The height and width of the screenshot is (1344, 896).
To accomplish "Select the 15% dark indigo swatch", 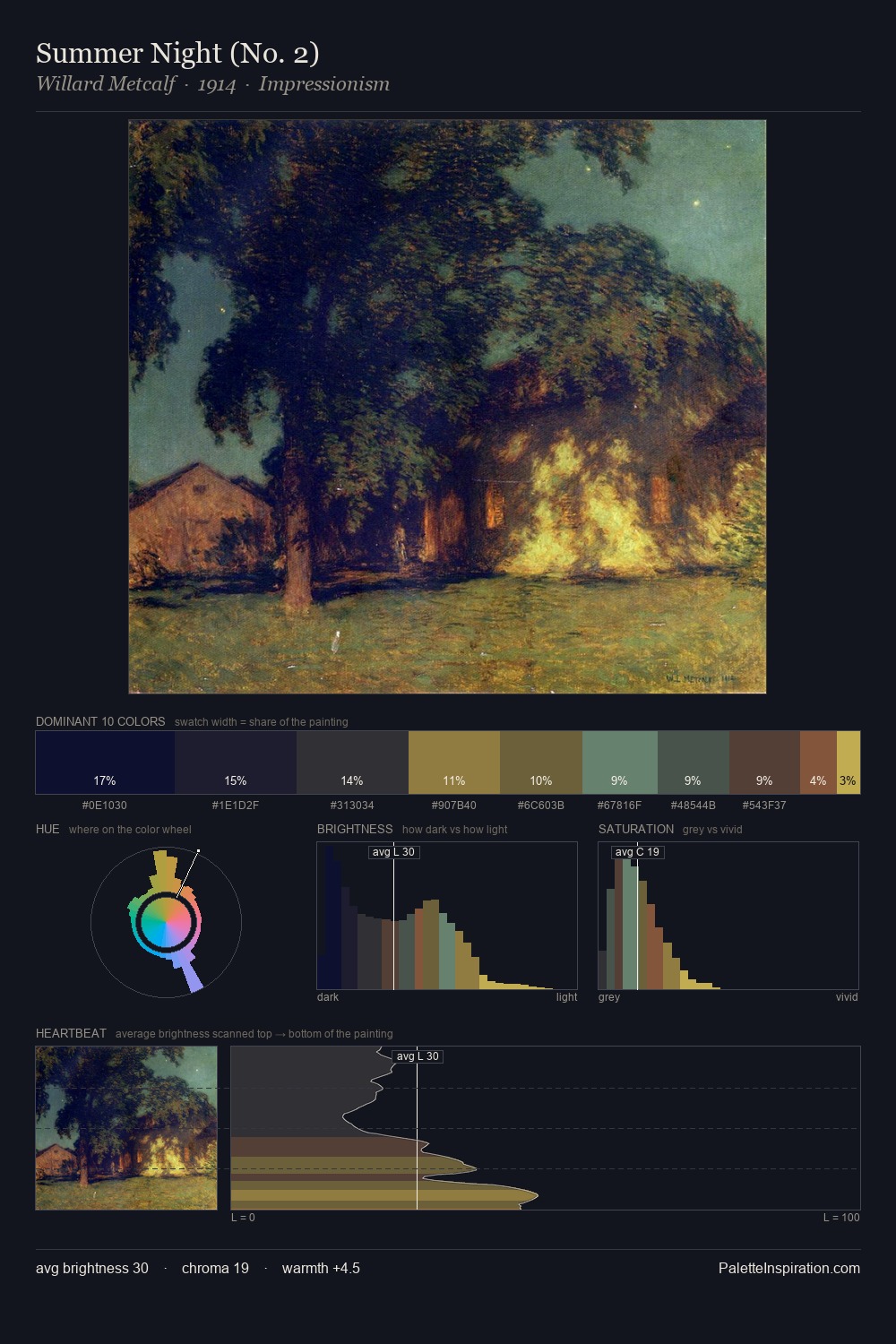I will pos(236,762).
